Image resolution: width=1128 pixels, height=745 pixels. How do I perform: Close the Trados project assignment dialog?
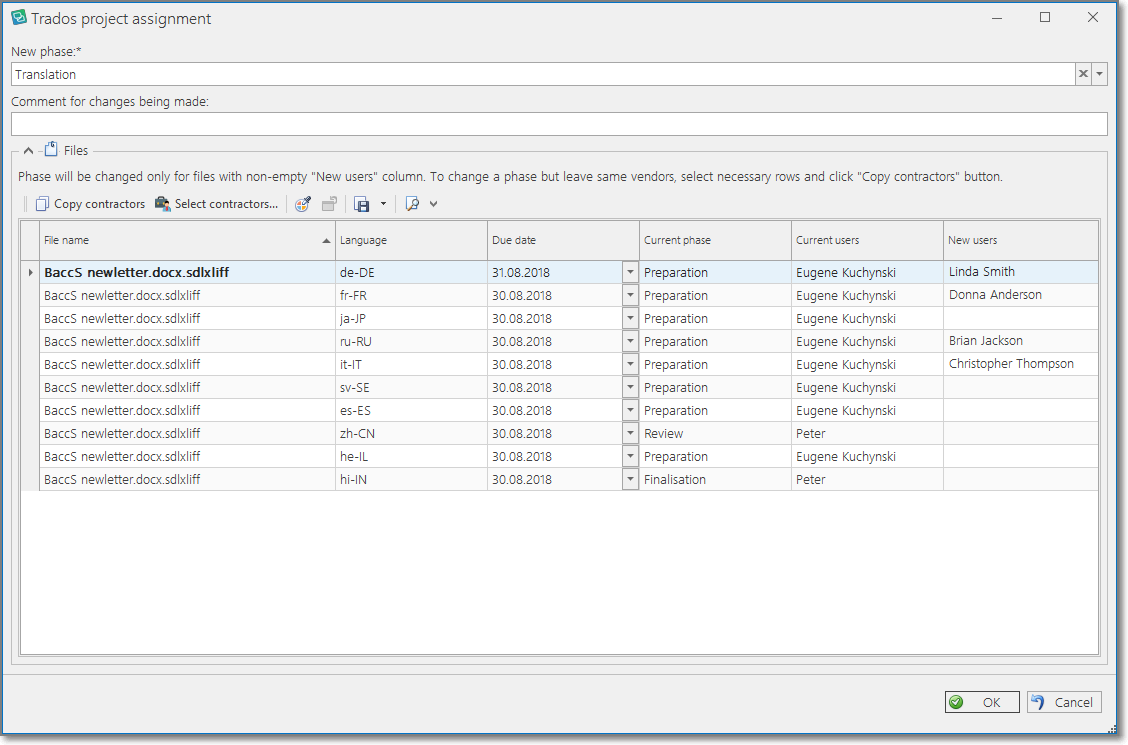[1093, 17]
